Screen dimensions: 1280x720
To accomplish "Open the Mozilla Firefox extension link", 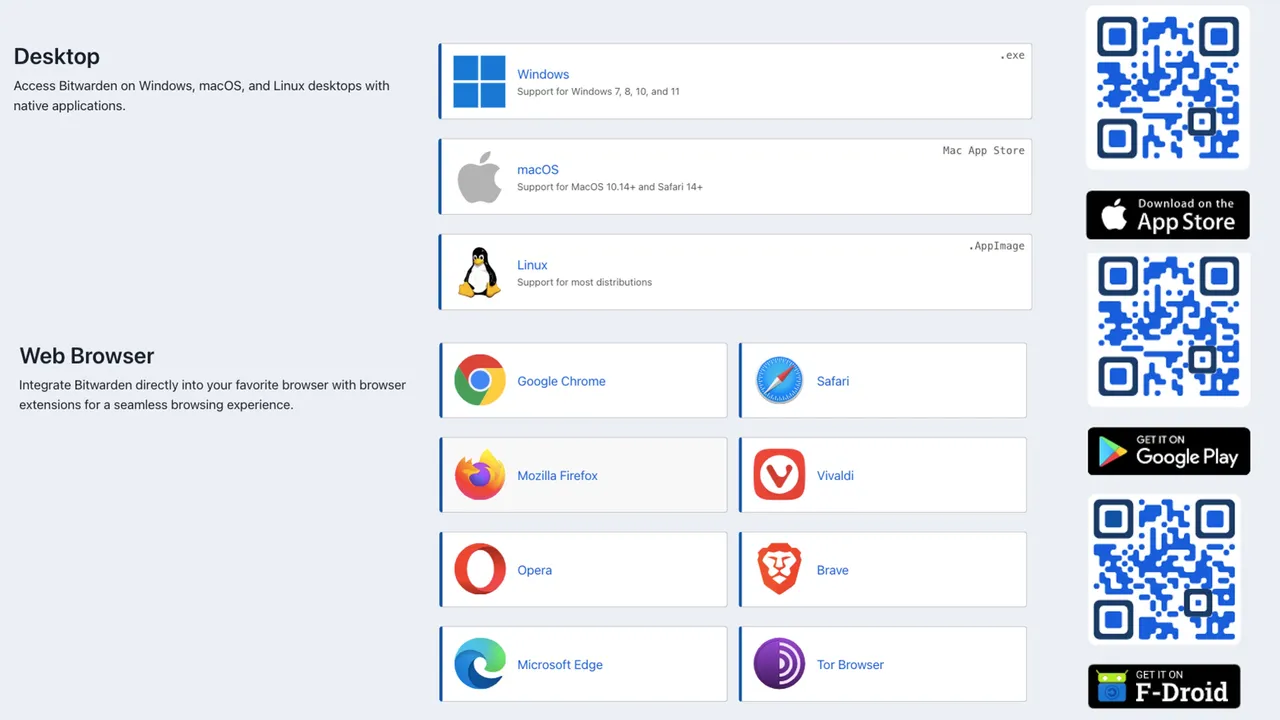I will coord(557,476).
